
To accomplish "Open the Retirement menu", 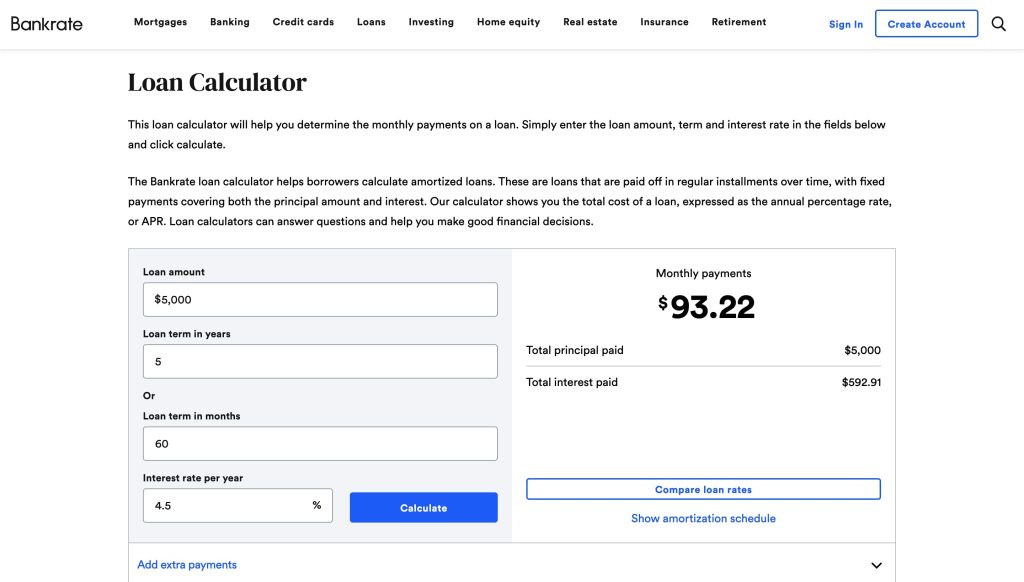I will [x=739, y=22].
